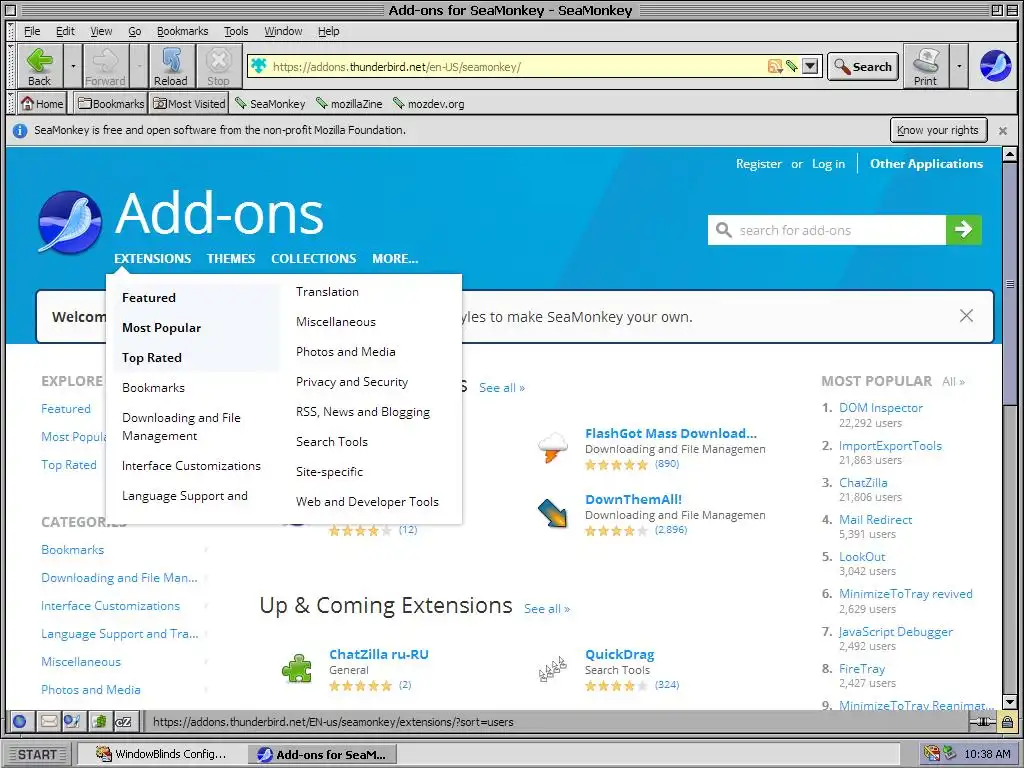Open the Go menu
Screen dimensions: 1024x768
click(135, 31)
